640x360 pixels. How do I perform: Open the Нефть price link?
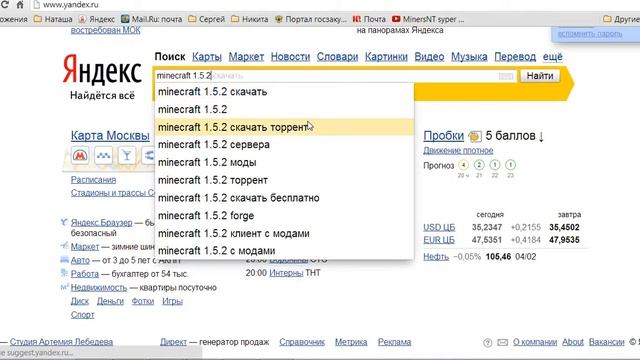[436, 257]
